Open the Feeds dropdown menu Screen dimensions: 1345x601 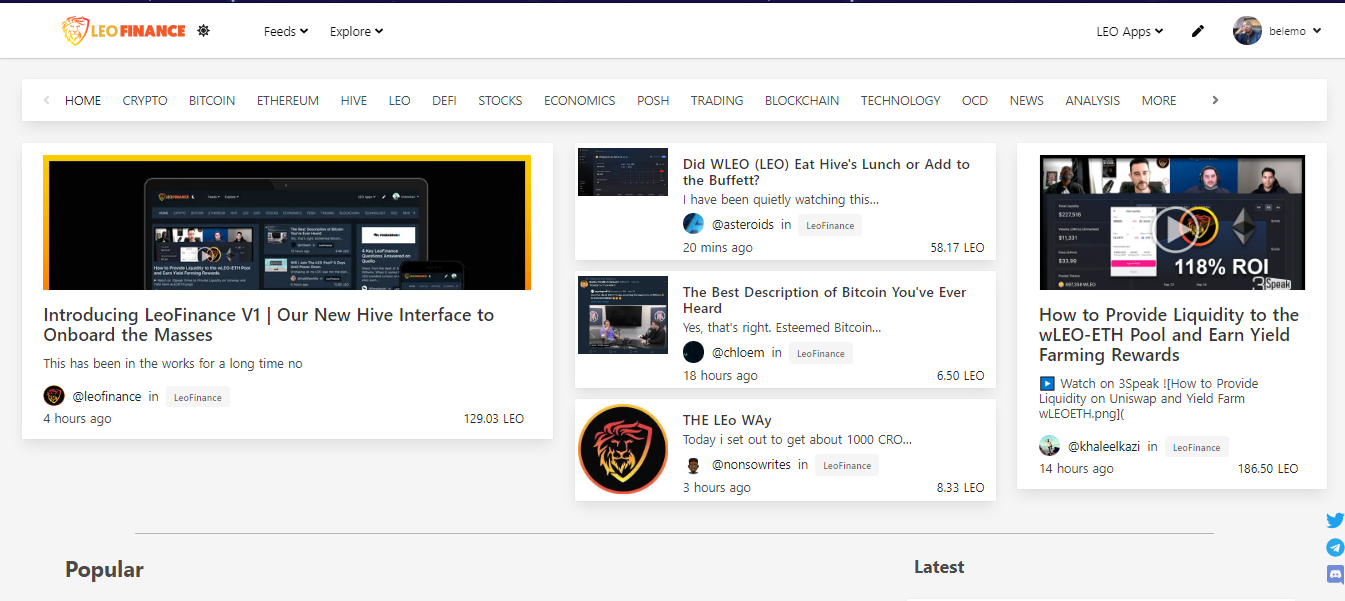[286, 31]
